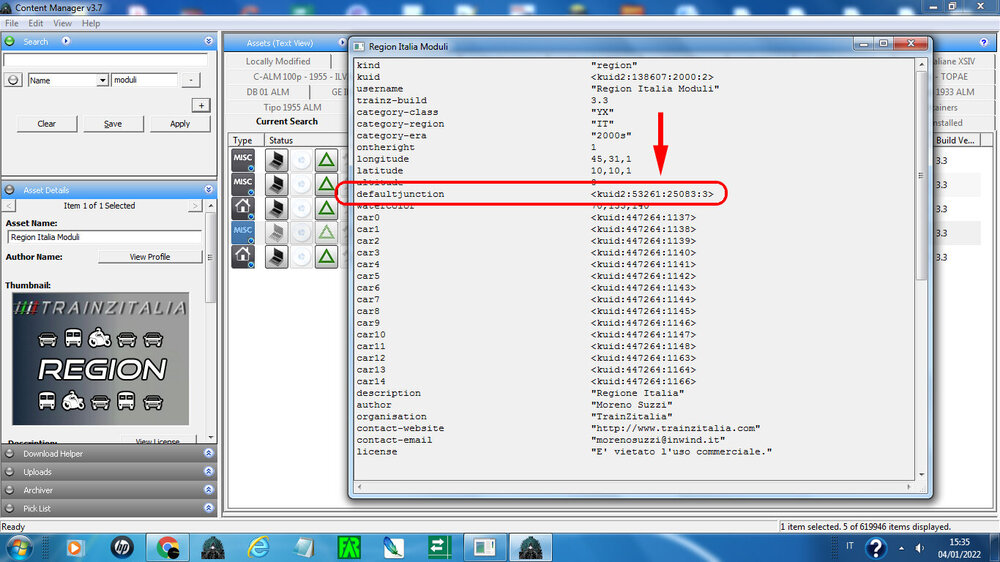Open the View menu
The width and height of the screenshot is (1000, 562).
coord(62,23)
